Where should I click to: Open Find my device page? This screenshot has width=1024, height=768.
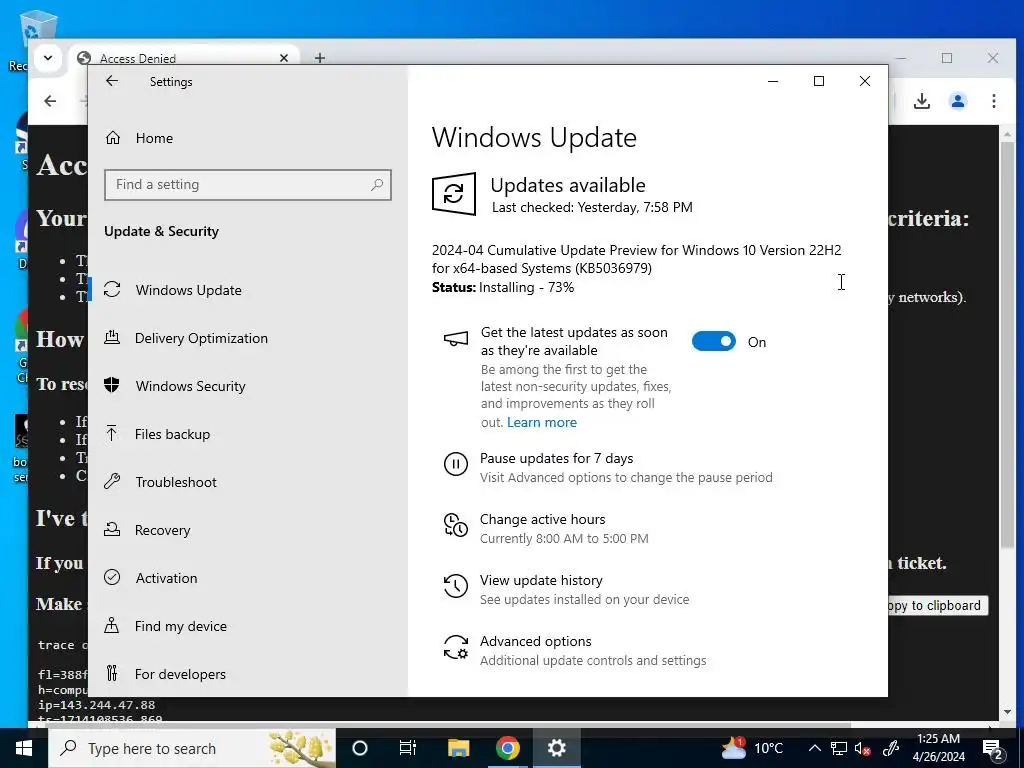[180, 626]
